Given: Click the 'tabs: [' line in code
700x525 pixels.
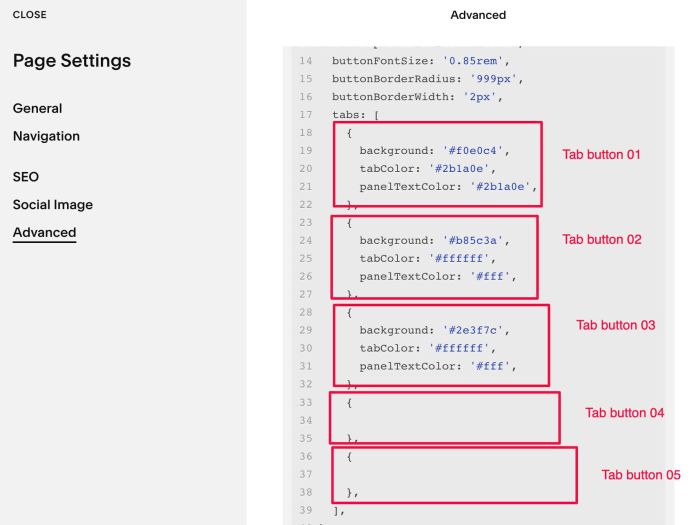Looking at the screenshot, I should pos(355,115).
